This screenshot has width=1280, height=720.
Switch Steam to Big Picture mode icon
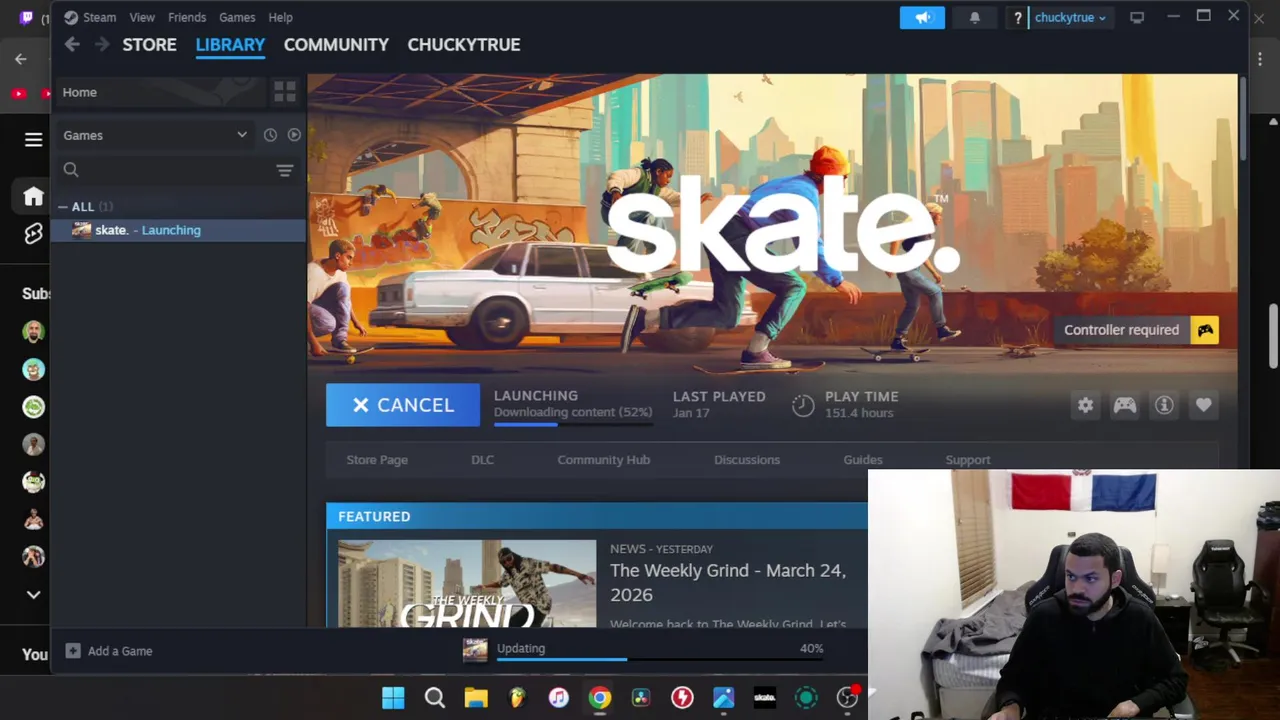[1137, 17]
